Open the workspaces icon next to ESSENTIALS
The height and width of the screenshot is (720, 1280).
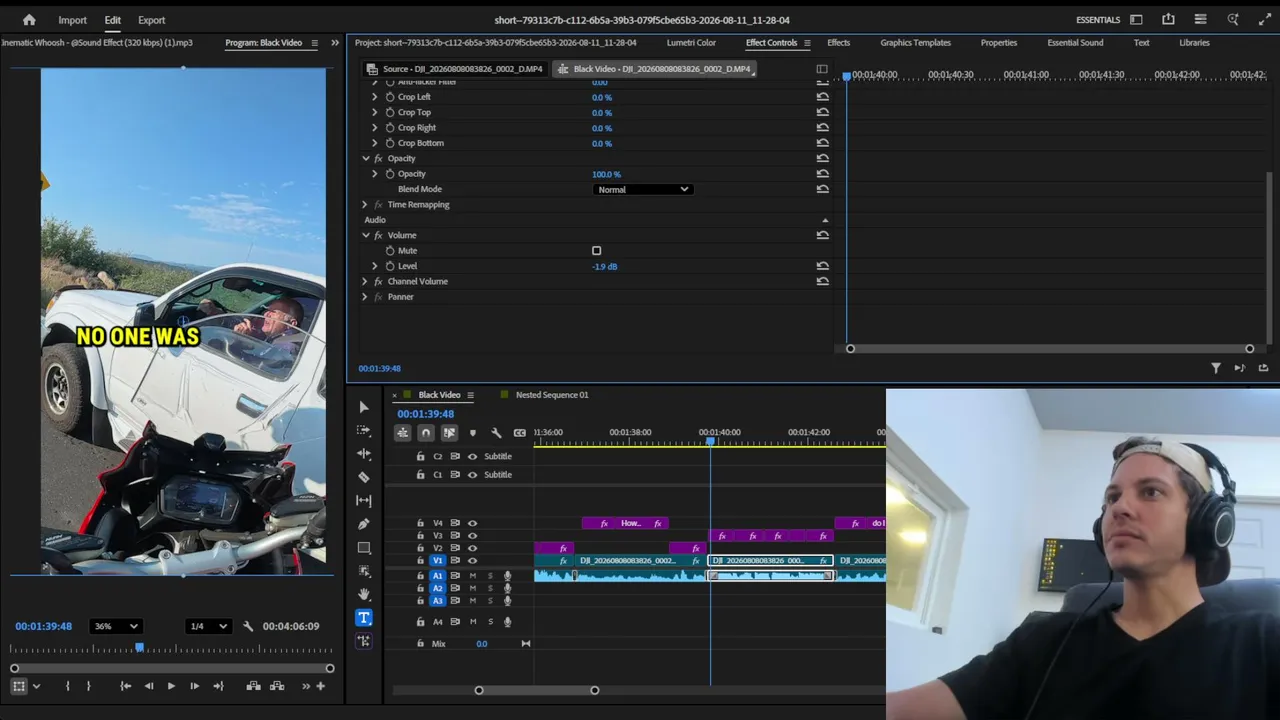point(1136,20)
